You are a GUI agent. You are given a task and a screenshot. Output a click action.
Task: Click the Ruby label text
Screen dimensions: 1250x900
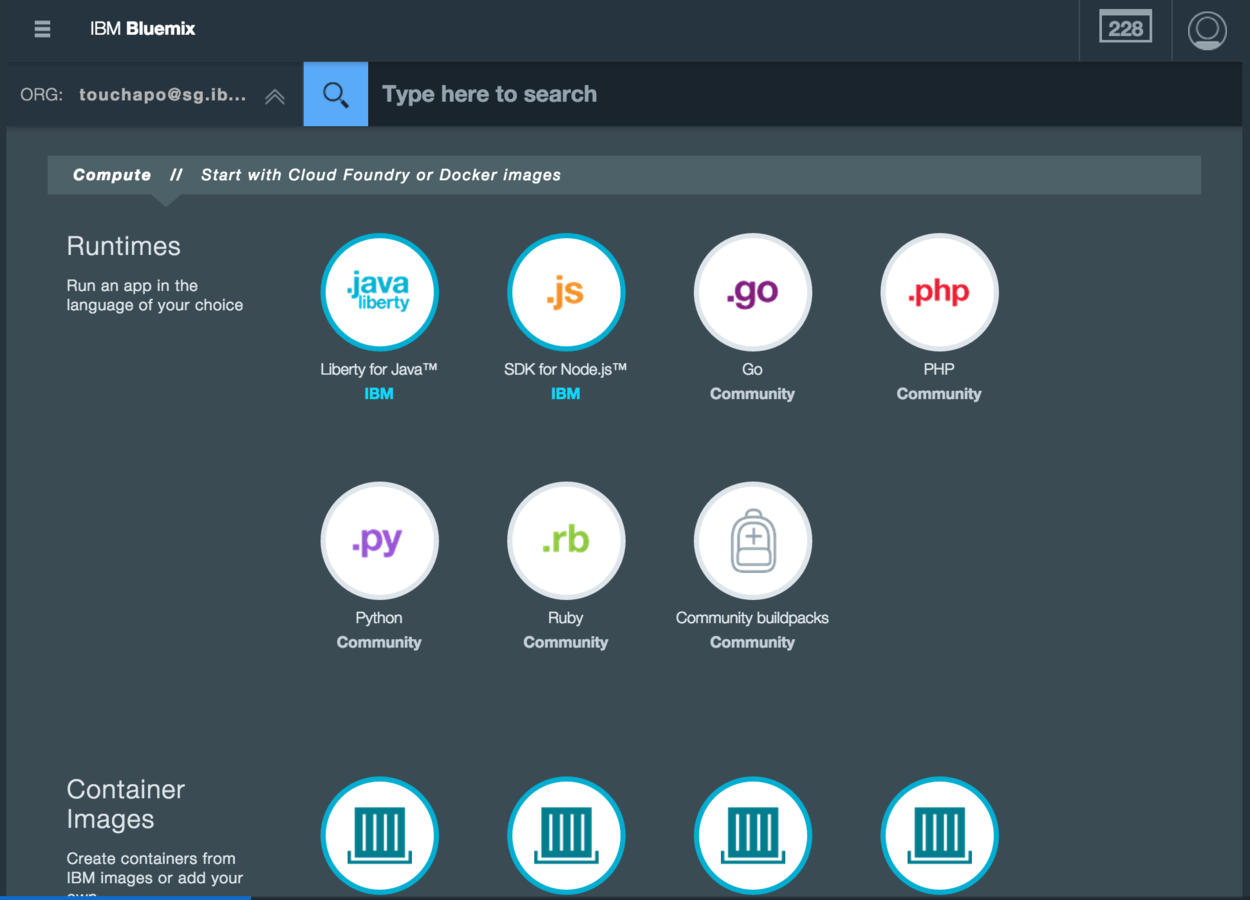pyautogui.click(x=566, y=618)
